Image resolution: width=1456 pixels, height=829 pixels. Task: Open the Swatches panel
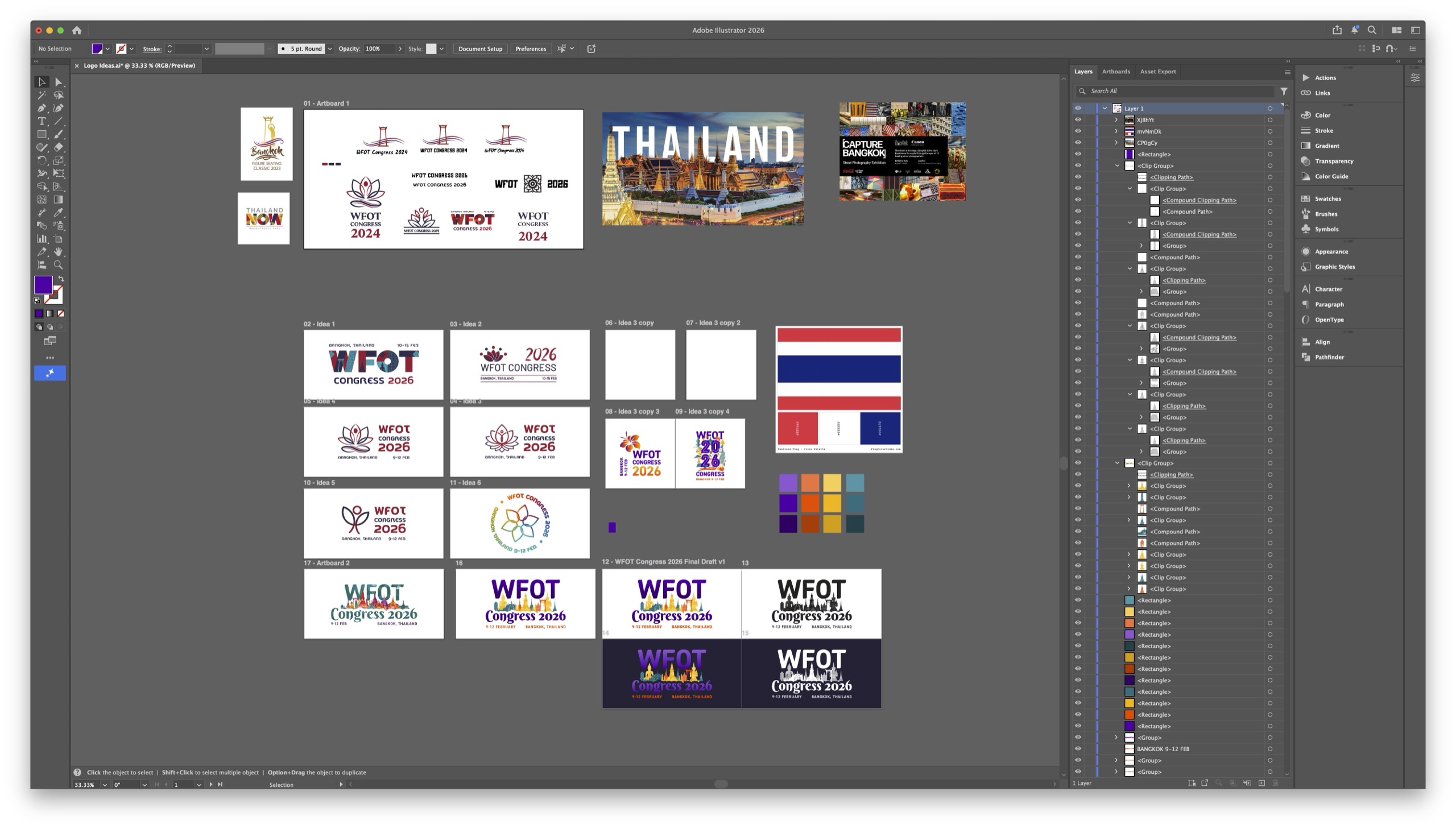[x=1327, y=198]
